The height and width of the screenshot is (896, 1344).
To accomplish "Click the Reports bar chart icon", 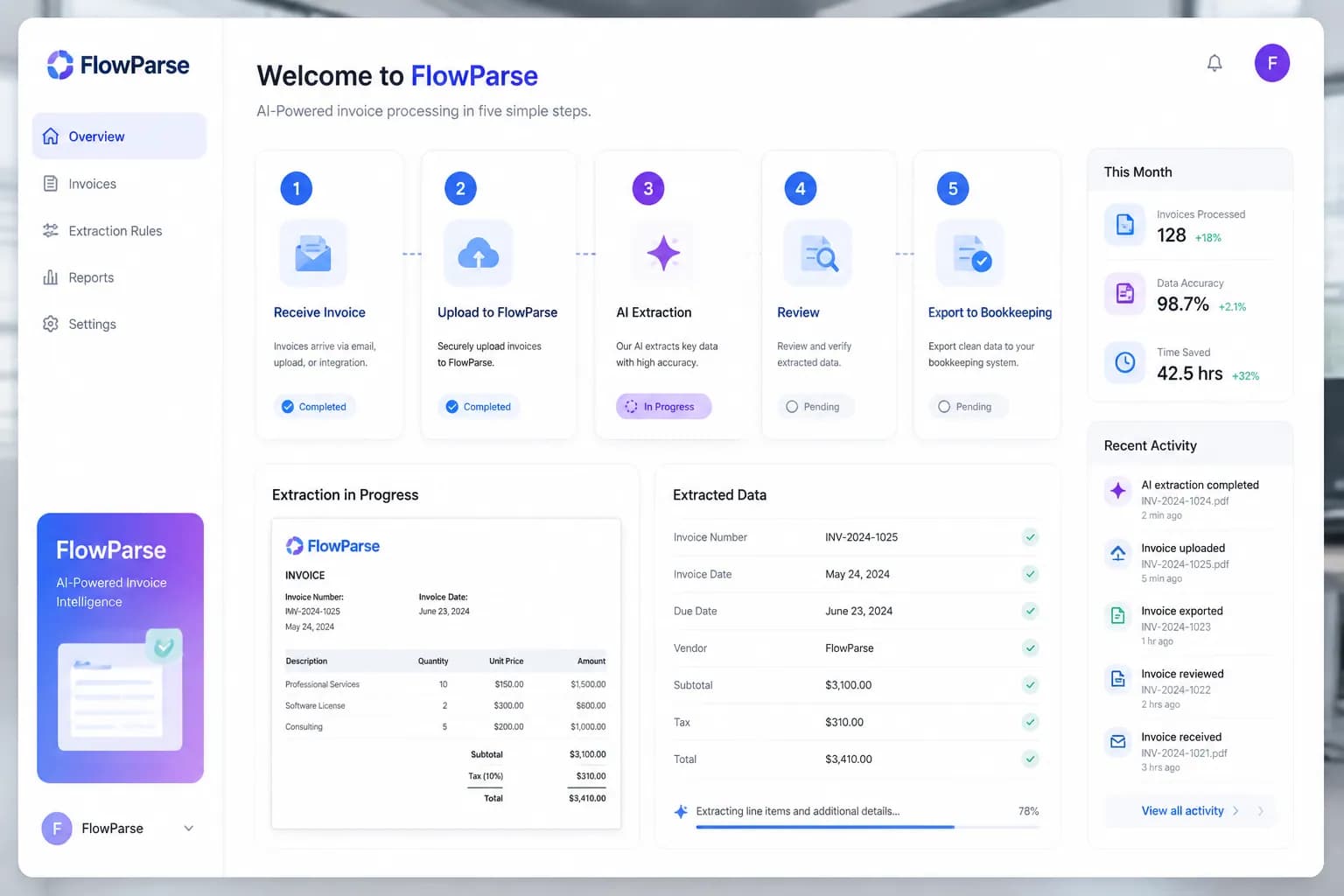I will tap(51, 277).
